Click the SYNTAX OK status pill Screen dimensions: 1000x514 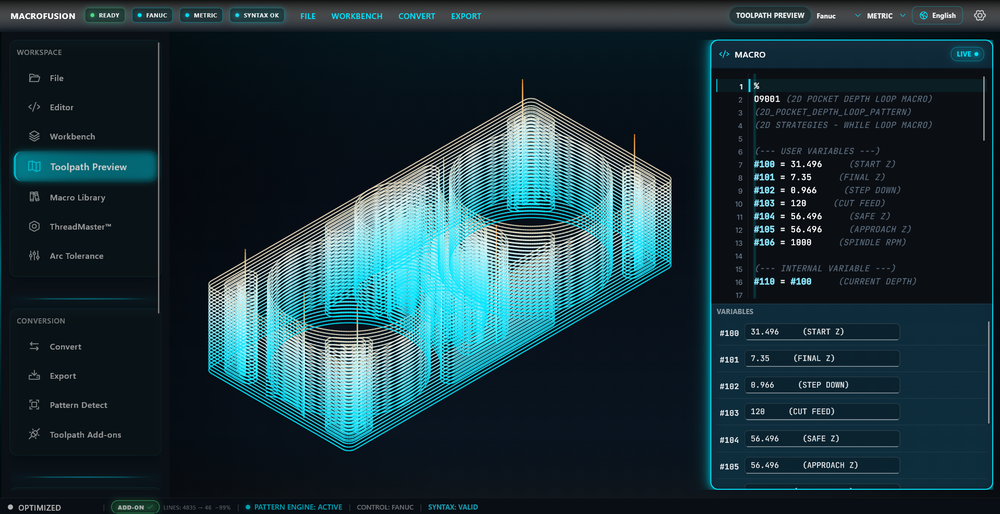[x=256, y=15]
